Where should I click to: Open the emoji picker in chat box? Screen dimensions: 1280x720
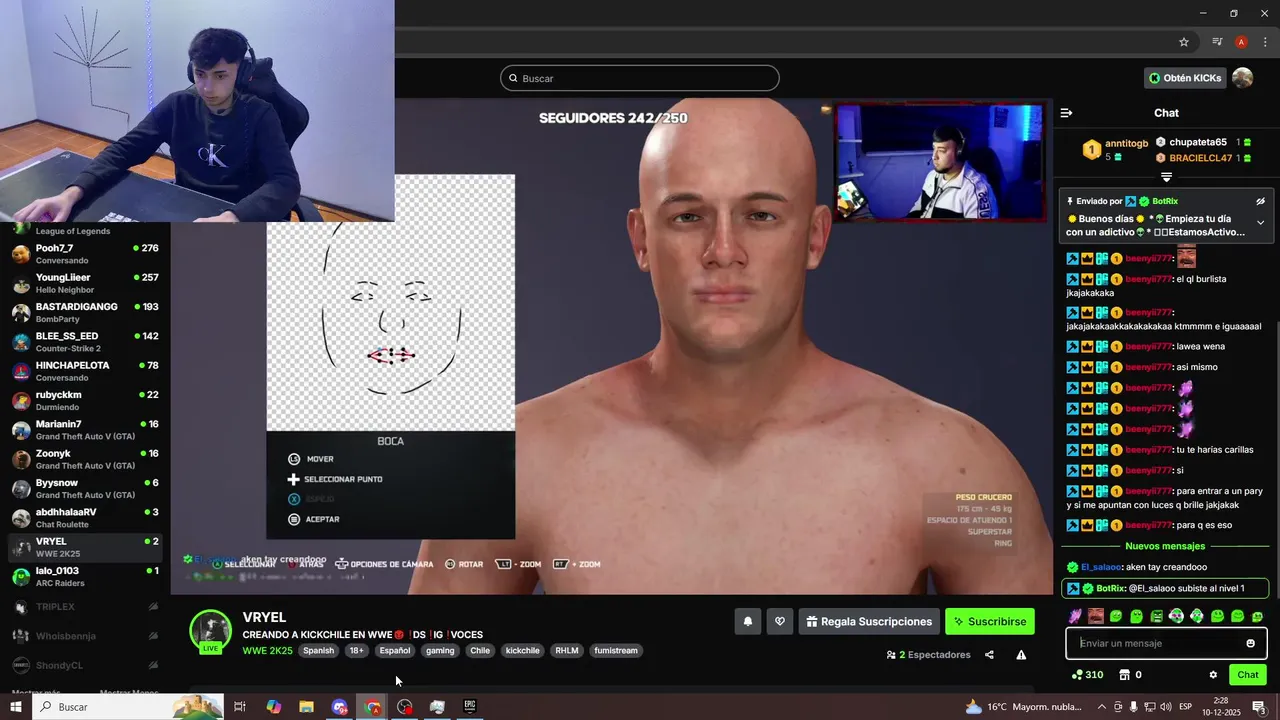pos(1250,643)
